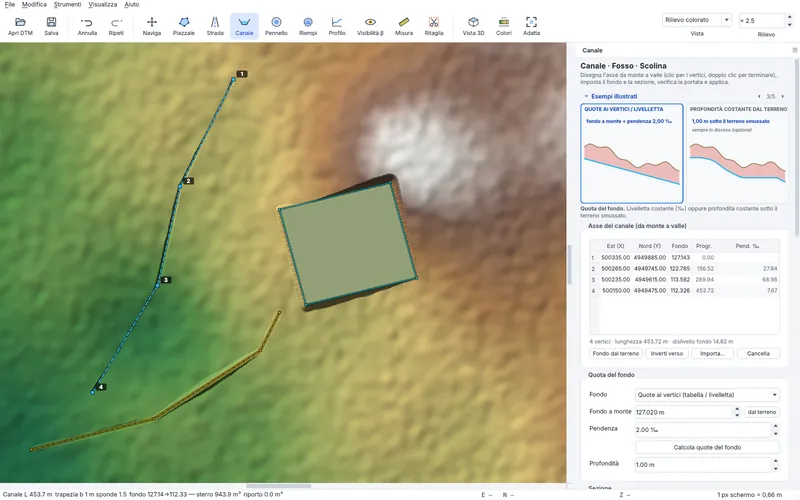Select the Ritaglia crop tool
Image resolution: width=800 pixels, height=500 pixels.
[434, 26]
